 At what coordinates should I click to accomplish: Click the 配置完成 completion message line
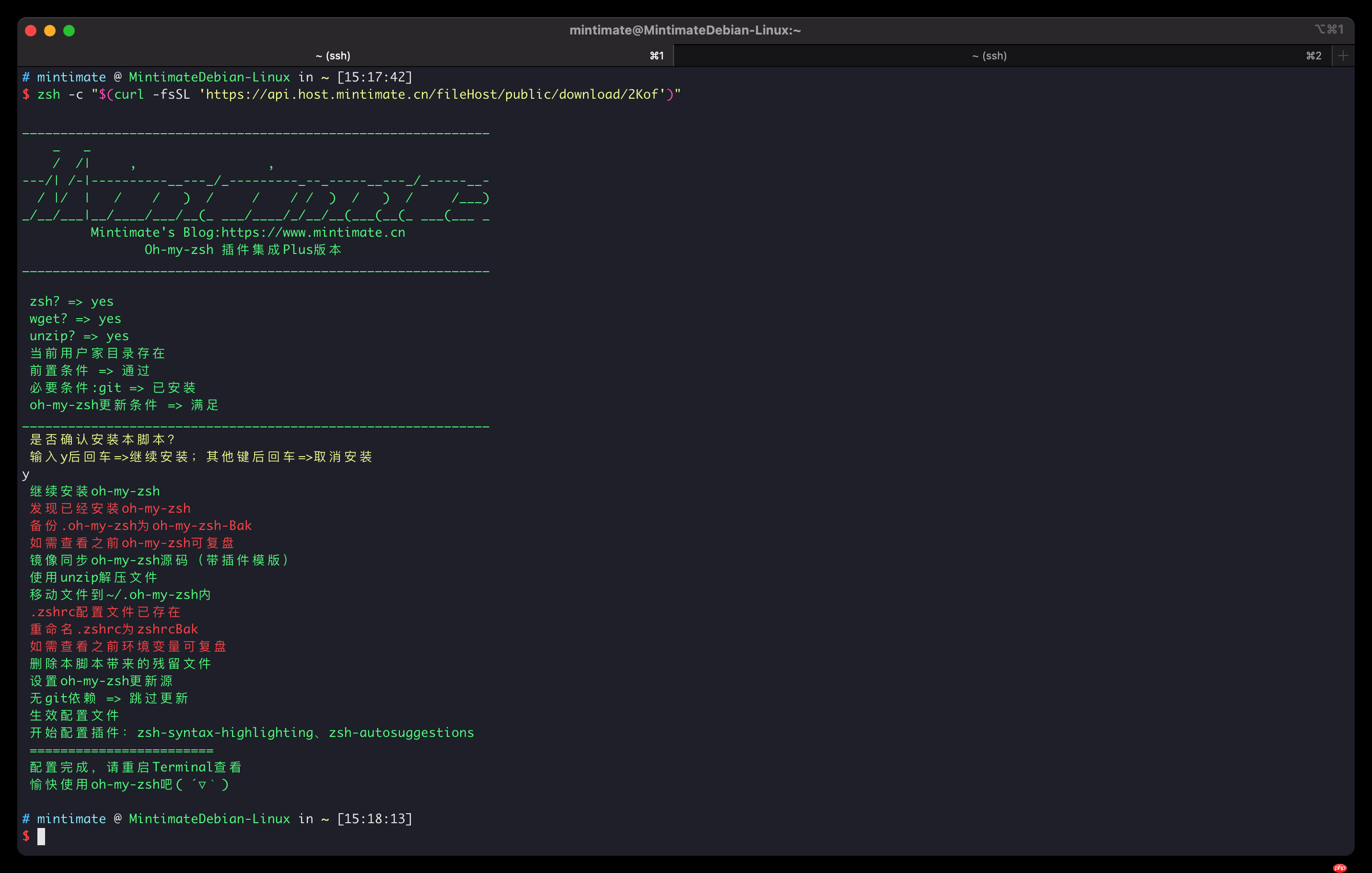135,767
